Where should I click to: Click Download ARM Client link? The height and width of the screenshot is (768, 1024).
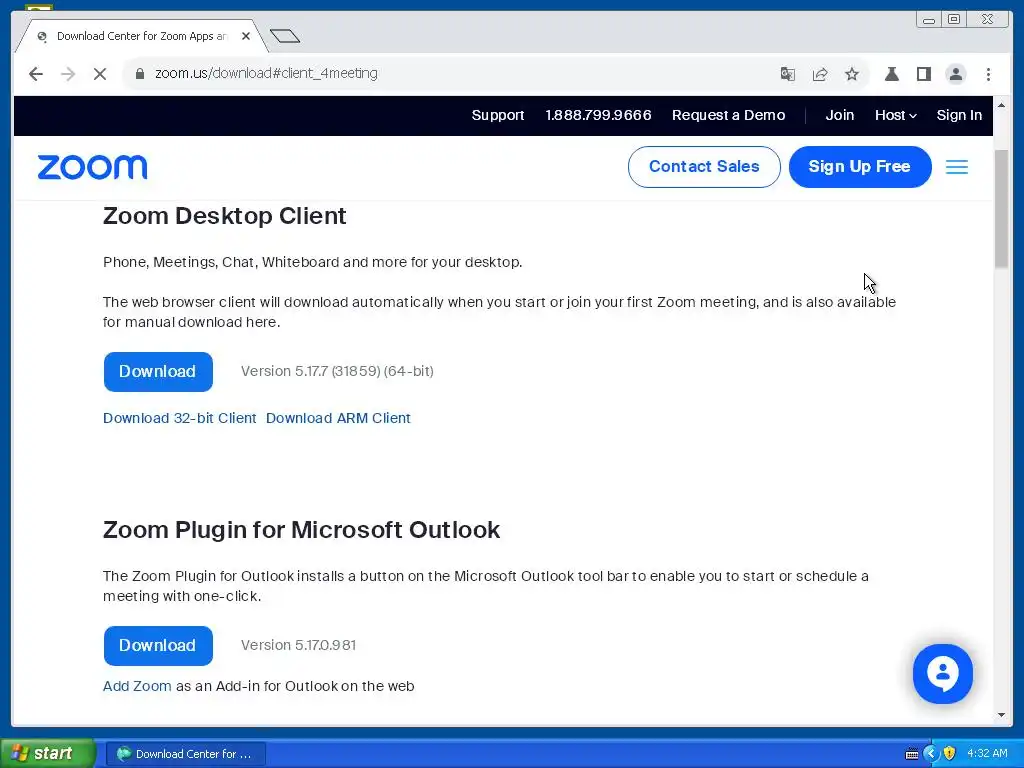tap(338, 418)
